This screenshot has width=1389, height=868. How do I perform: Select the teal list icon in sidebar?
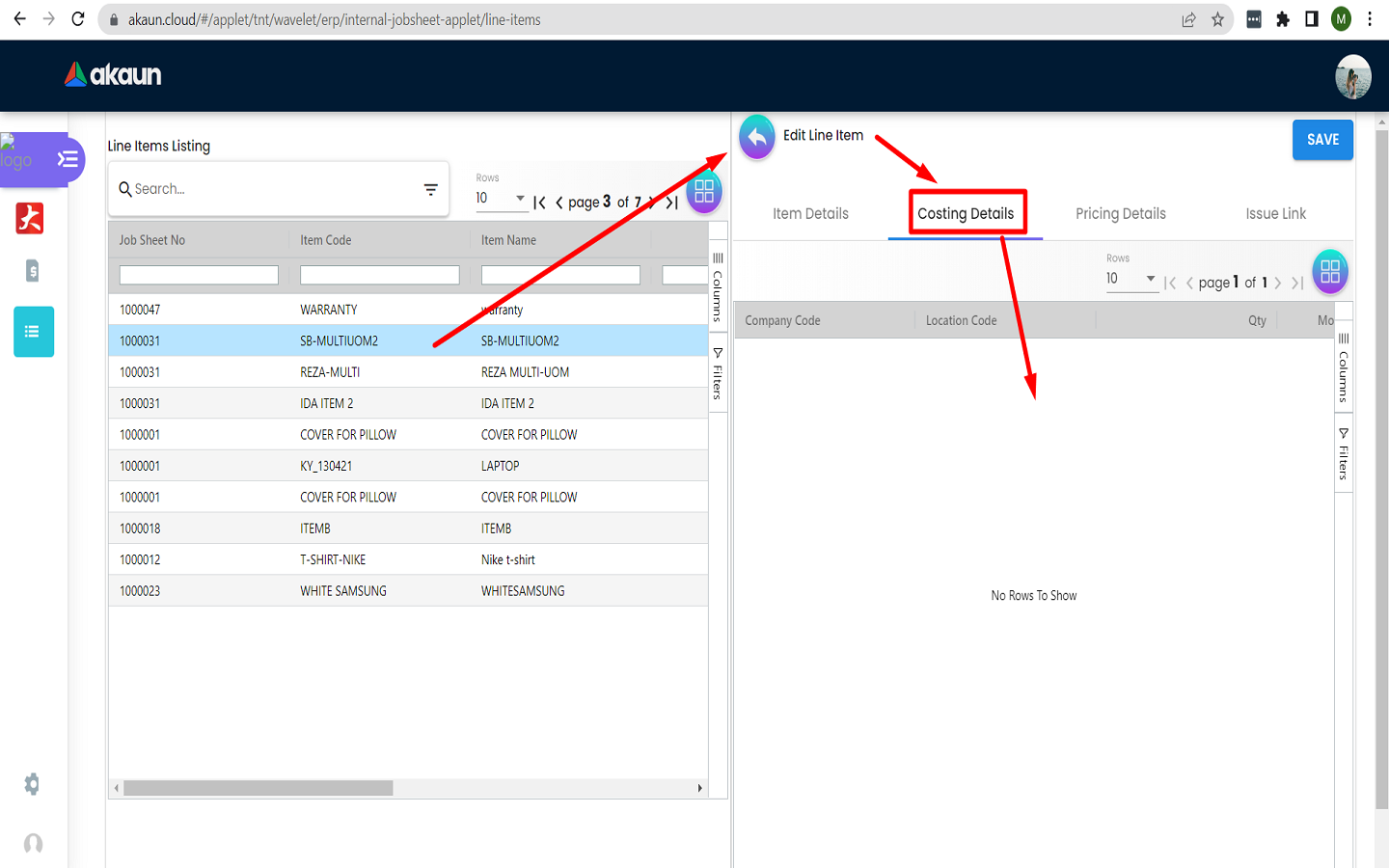(34, 332)
